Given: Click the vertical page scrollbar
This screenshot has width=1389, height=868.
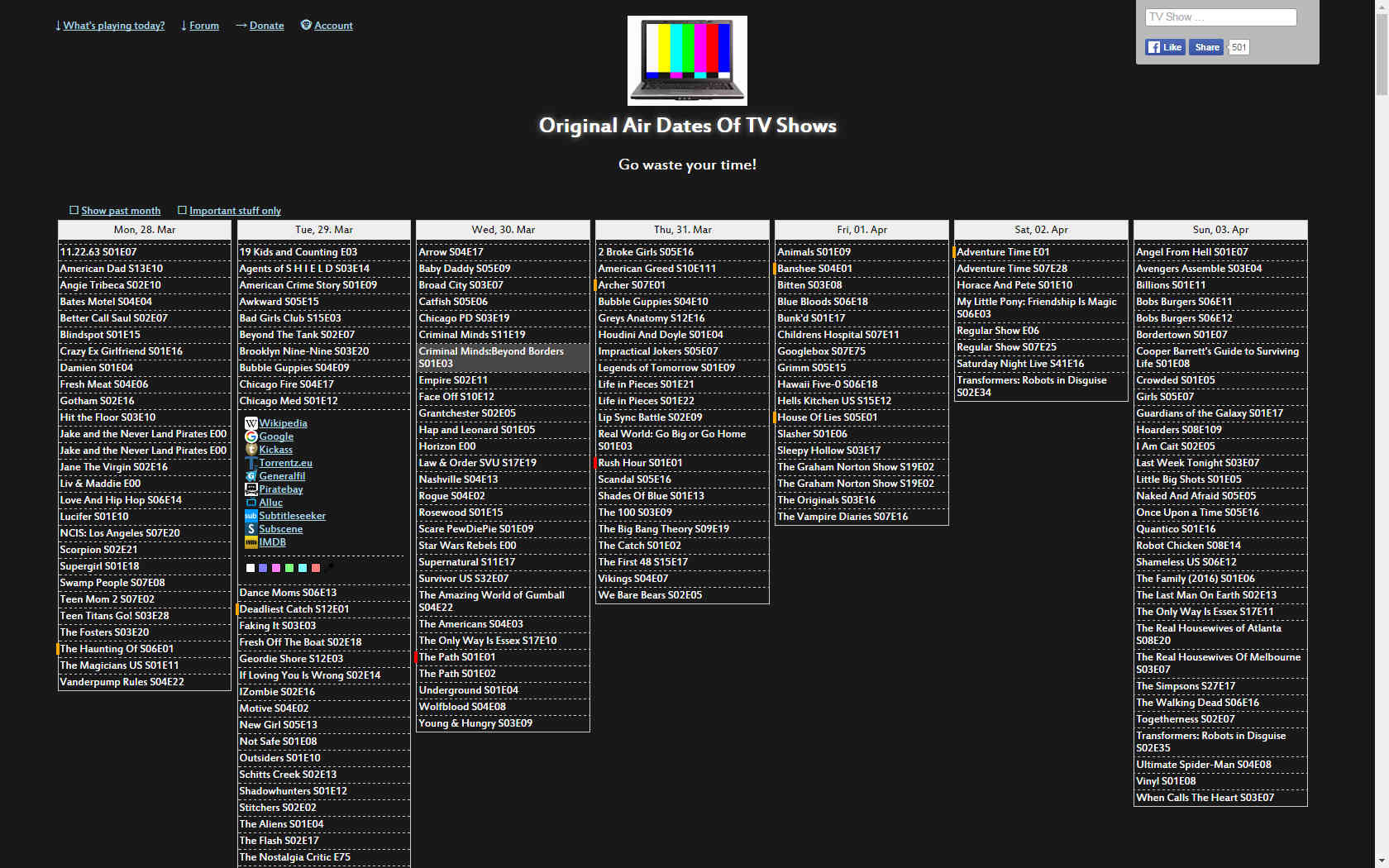Looking at the screenshot, I should 1382,434.
